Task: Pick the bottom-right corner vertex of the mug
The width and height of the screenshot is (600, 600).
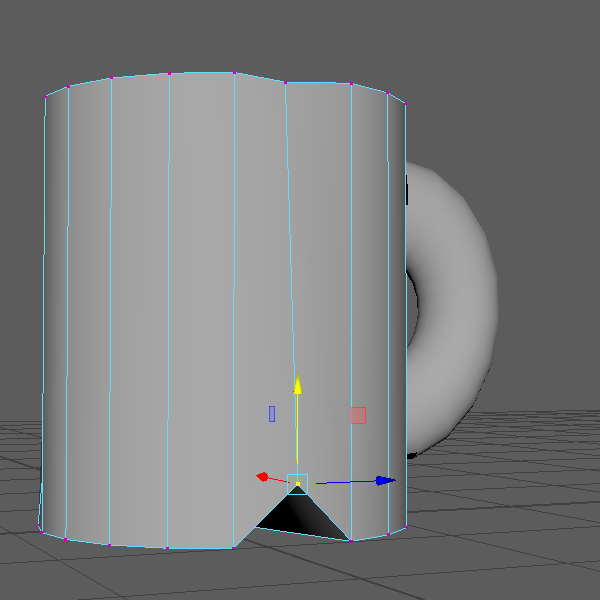Action: [405, 529]
